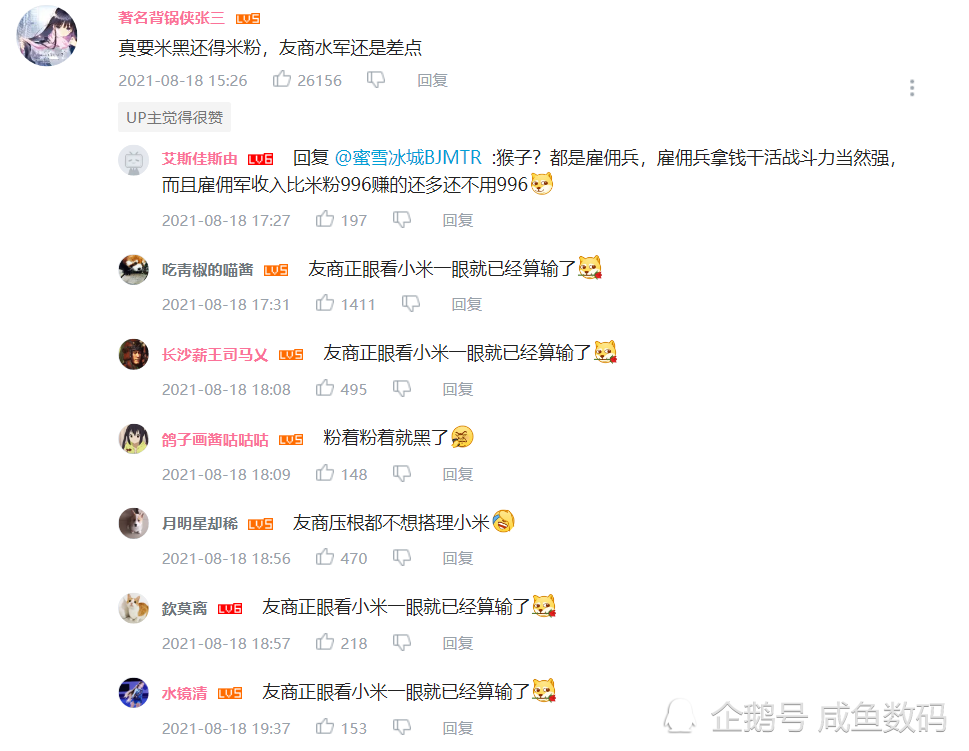Click the UP主觉得很赞 tag
The height and width of the screenshot is (751, 969).
[174, 117]
